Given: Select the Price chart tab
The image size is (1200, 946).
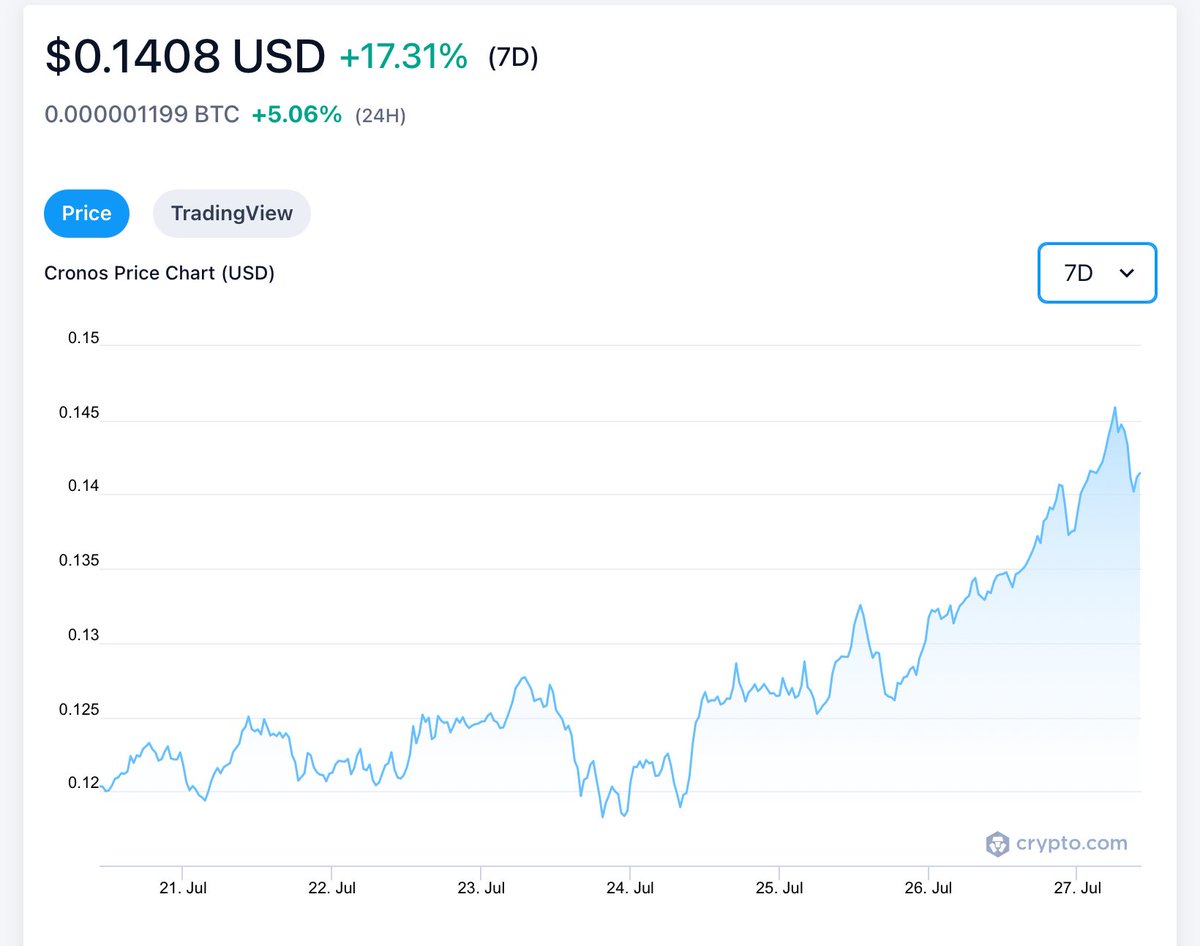Looking at the screenshot, I should 87,213.
